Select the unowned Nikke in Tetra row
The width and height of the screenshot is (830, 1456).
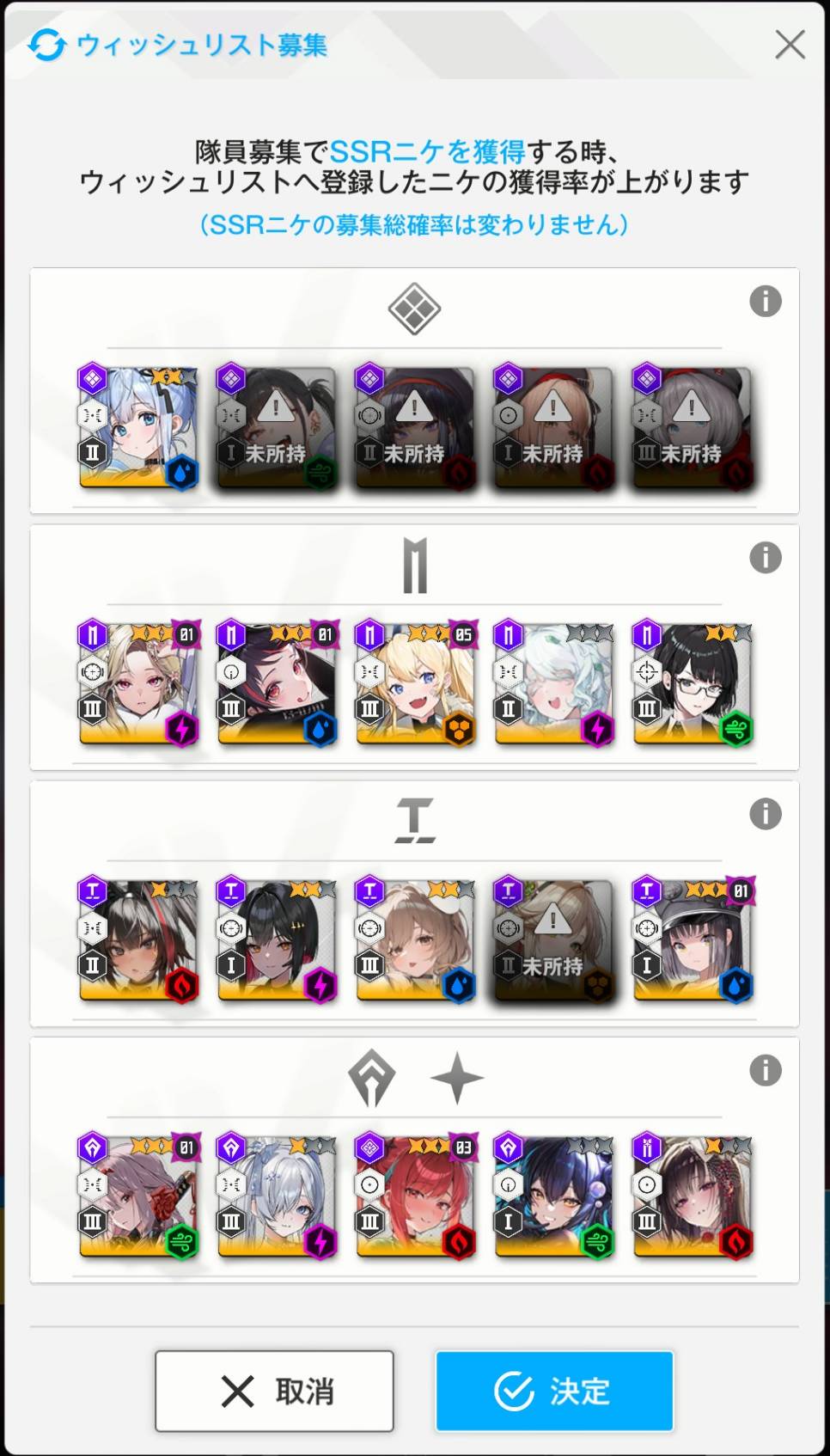(x=553, y=940)
